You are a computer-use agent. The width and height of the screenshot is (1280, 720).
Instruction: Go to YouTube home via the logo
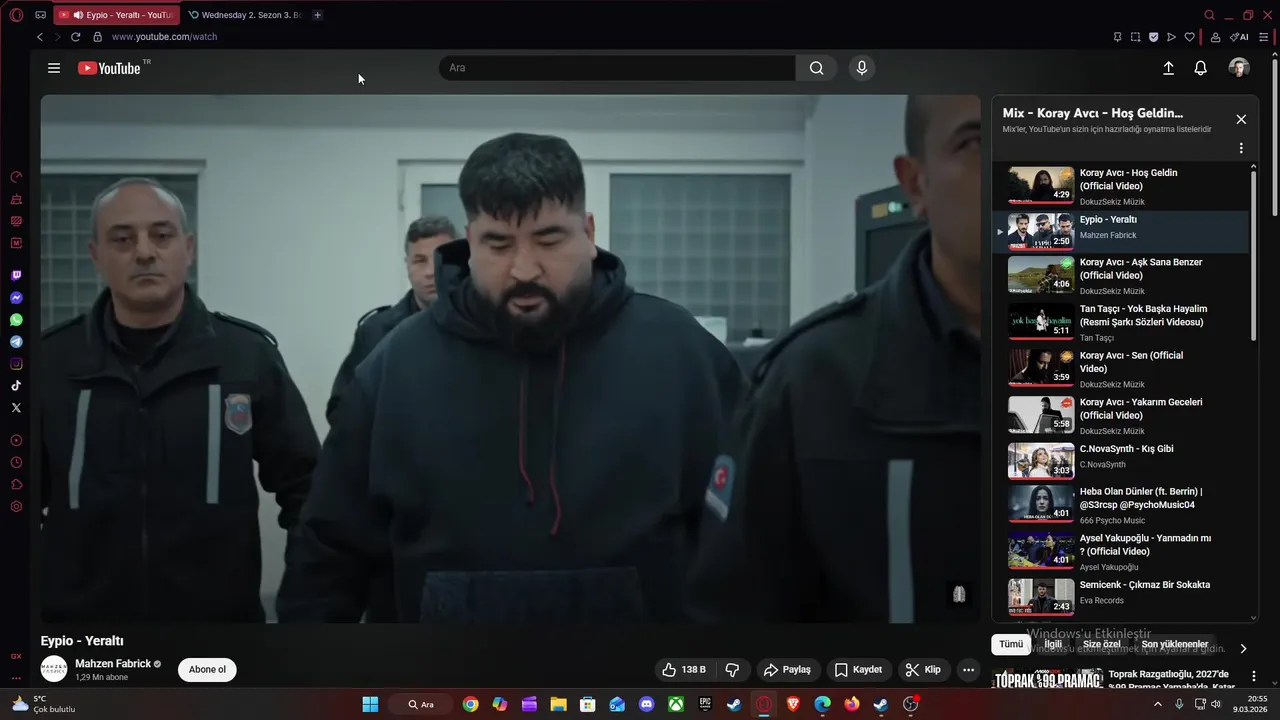point(109,68)
